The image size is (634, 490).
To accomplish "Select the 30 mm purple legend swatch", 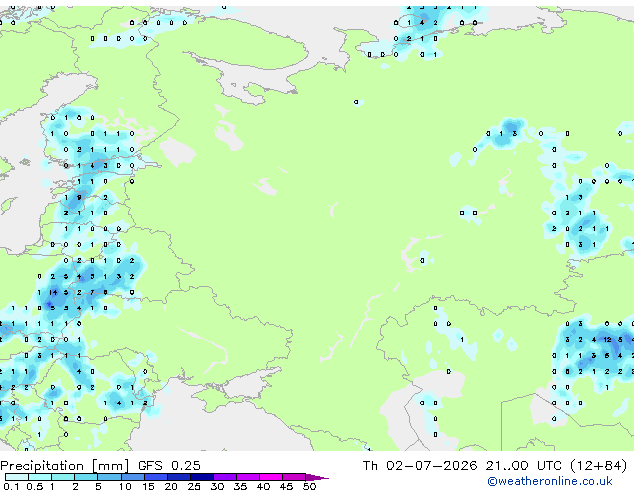I will coord(225,477).
